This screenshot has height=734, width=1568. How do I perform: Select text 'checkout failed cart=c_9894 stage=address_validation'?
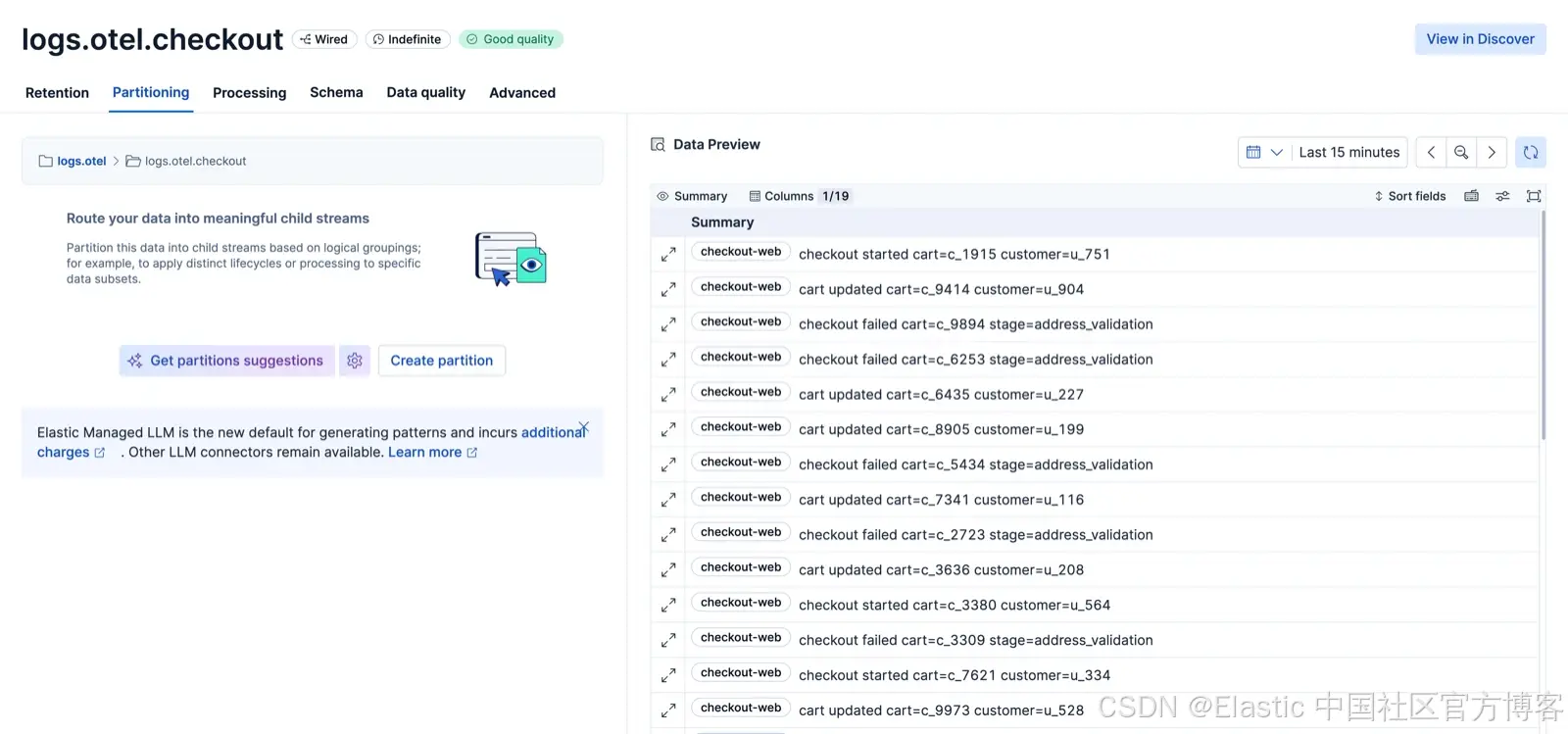pos(976,324)
